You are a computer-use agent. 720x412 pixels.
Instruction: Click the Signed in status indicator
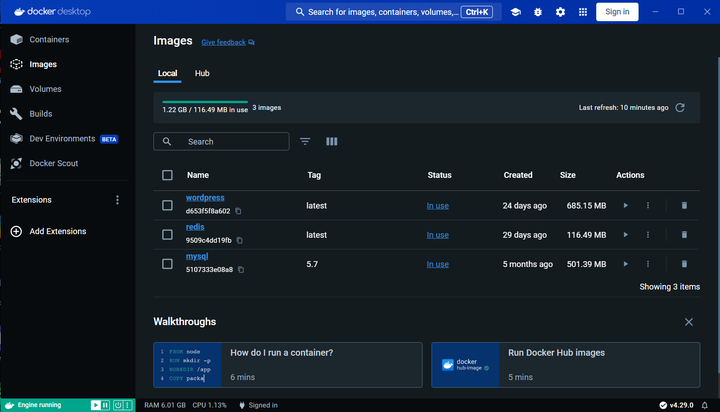tap(258, 405)
